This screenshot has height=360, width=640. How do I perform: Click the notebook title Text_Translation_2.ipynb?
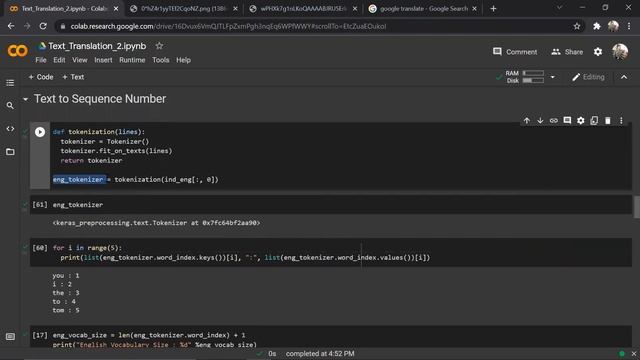(x=97, y=46)
